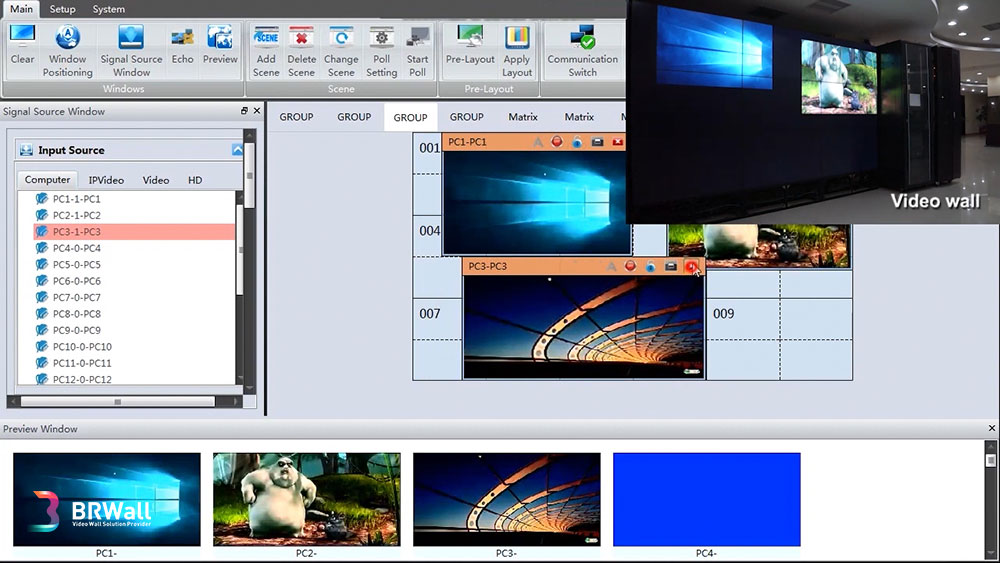The height and width of the screenshot is (563, 1000).
Task: Click Start Poll
Action: [x=418, y=51]
